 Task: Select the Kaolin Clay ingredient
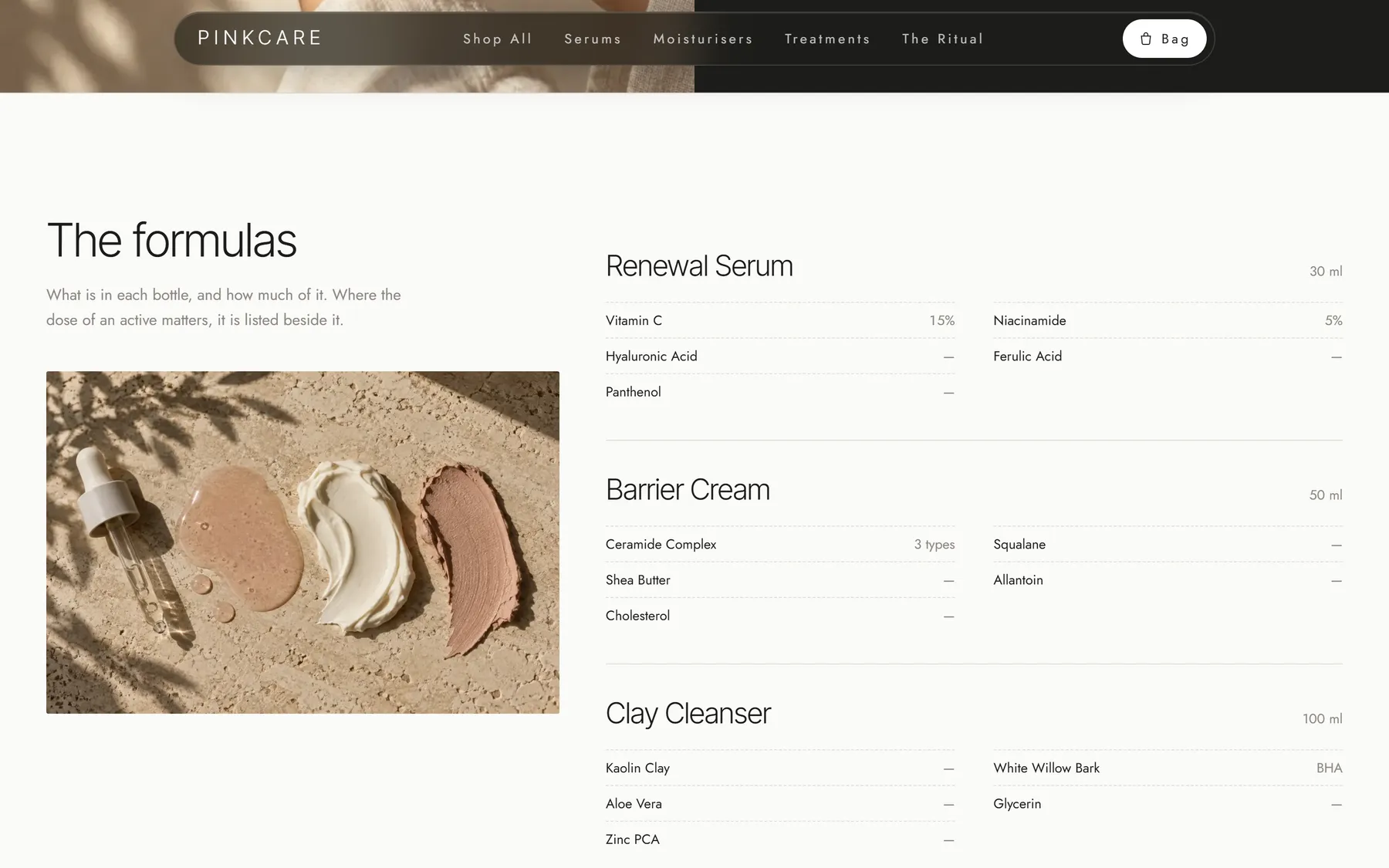(637, 768)
